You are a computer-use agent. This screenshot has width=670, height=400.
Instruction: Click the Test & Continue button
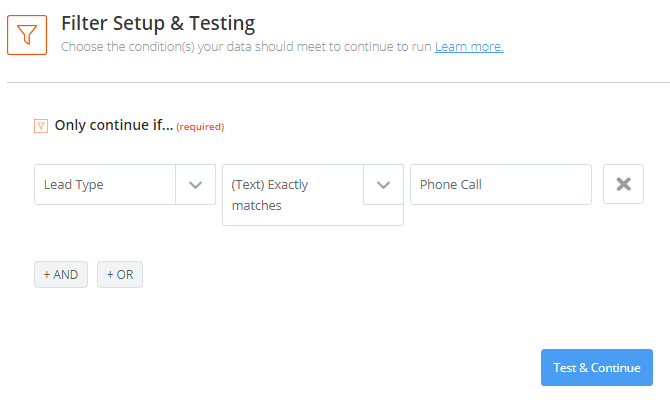click(597, 368)
